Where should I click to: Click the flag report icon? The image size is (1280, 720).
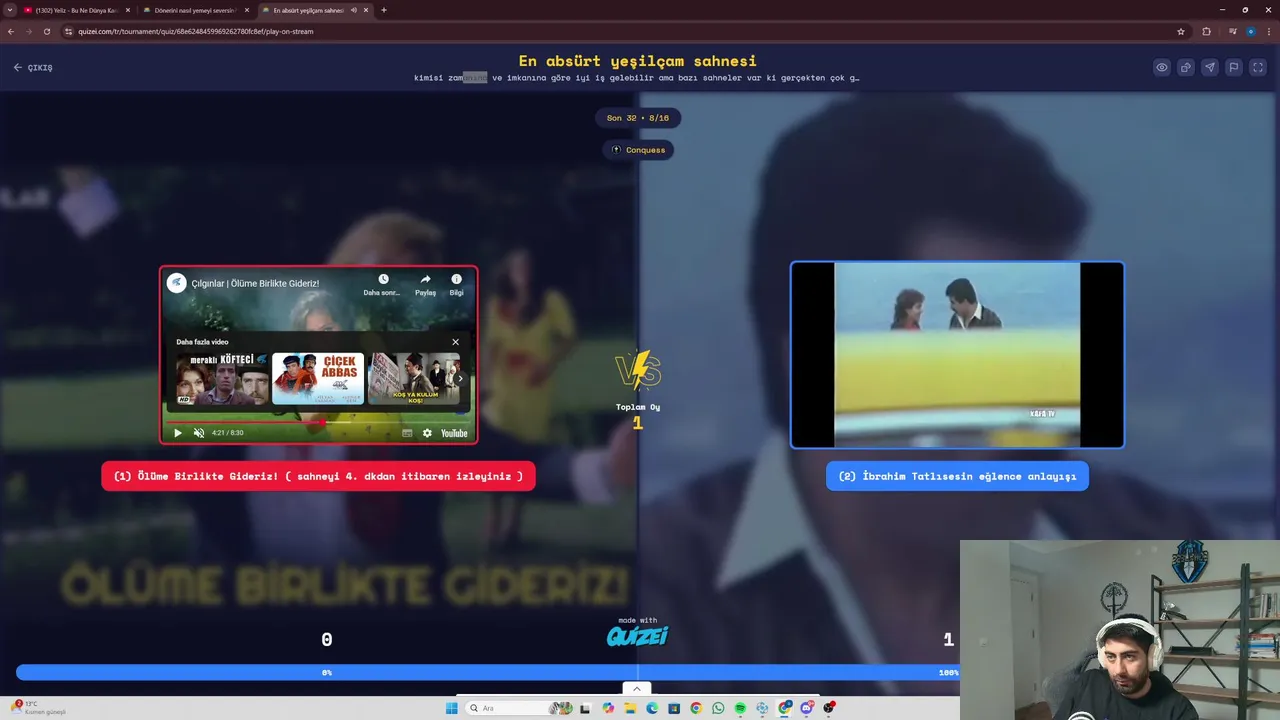(1234, 68)
